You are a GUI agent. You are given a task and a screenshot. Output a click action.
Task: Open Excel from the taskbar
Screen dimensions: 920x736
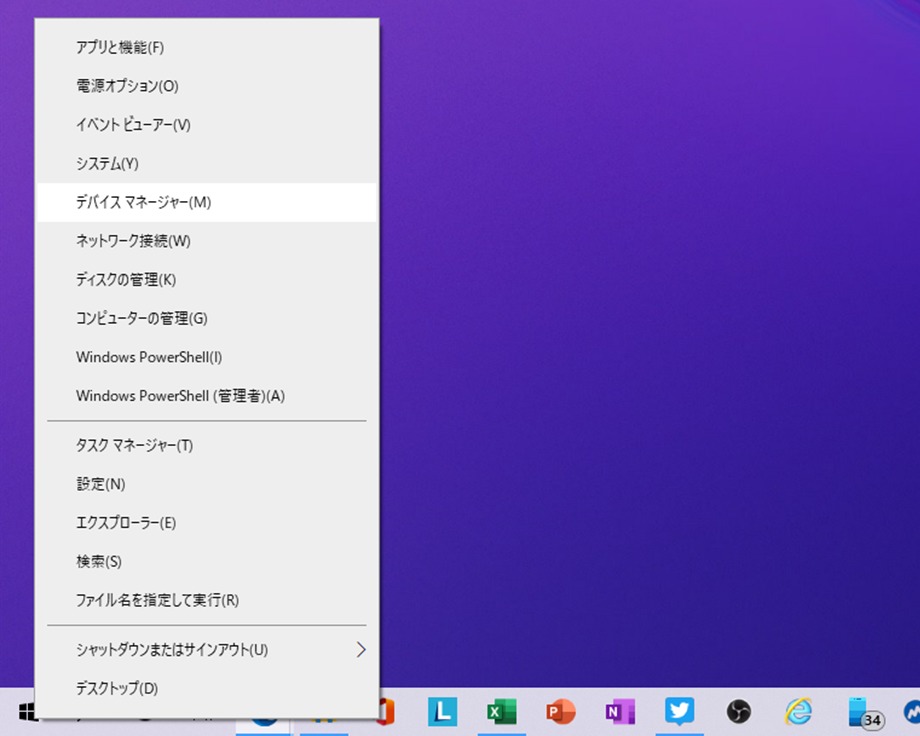(x=502, y=712)
